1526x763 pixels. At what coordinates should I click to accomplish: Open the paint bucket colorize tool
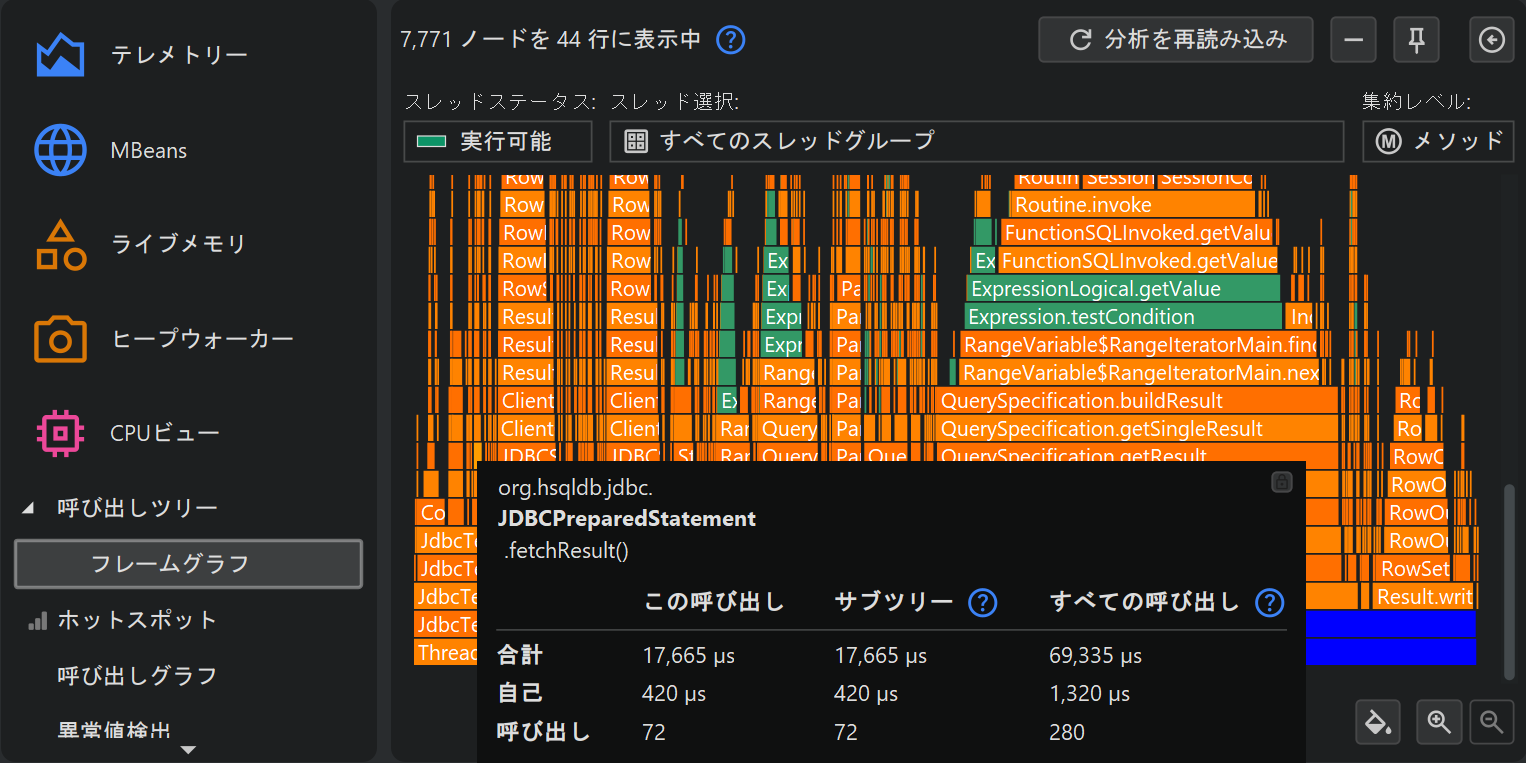click(x=1379, y=721)
